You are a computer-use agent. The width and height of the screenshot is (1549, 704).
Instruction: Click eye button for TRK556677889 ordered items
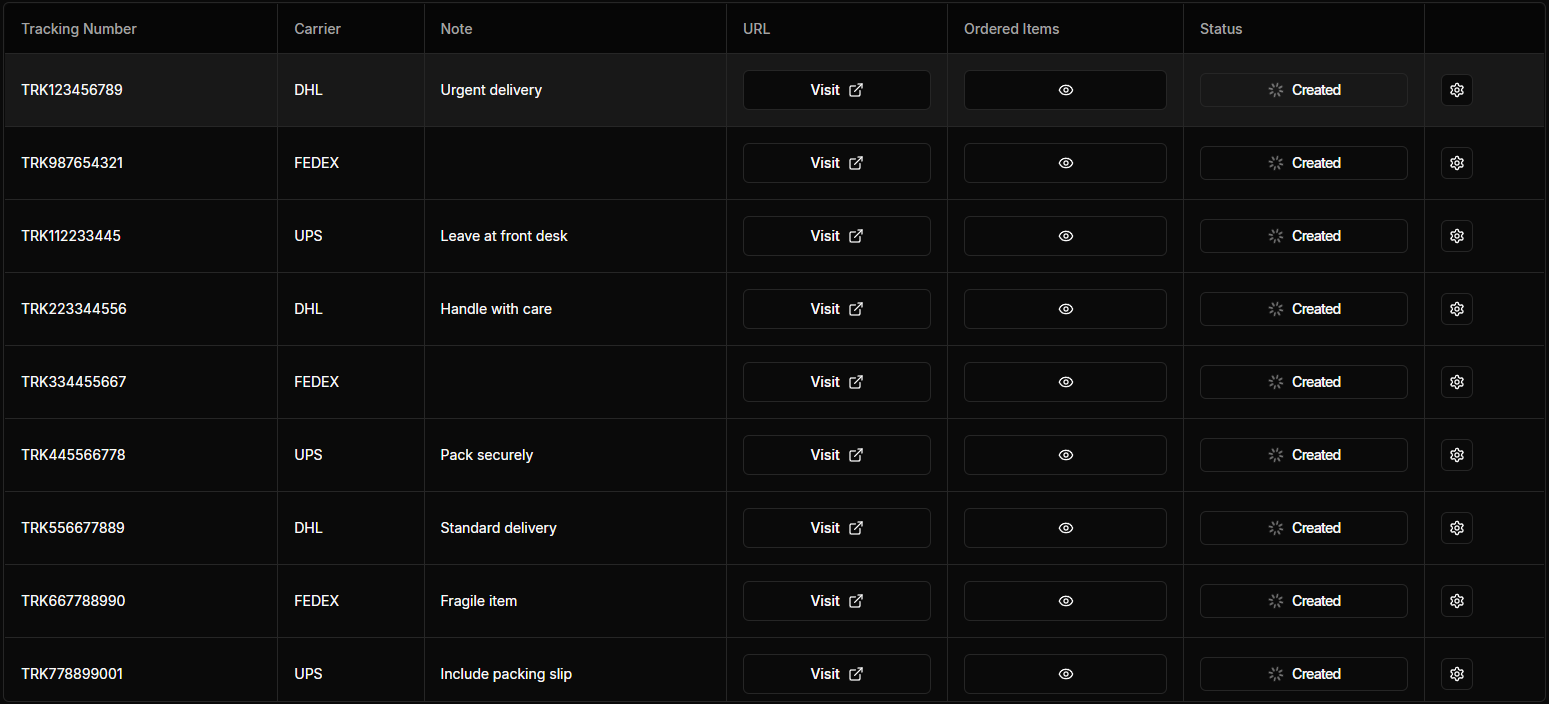coord(1065,528)
